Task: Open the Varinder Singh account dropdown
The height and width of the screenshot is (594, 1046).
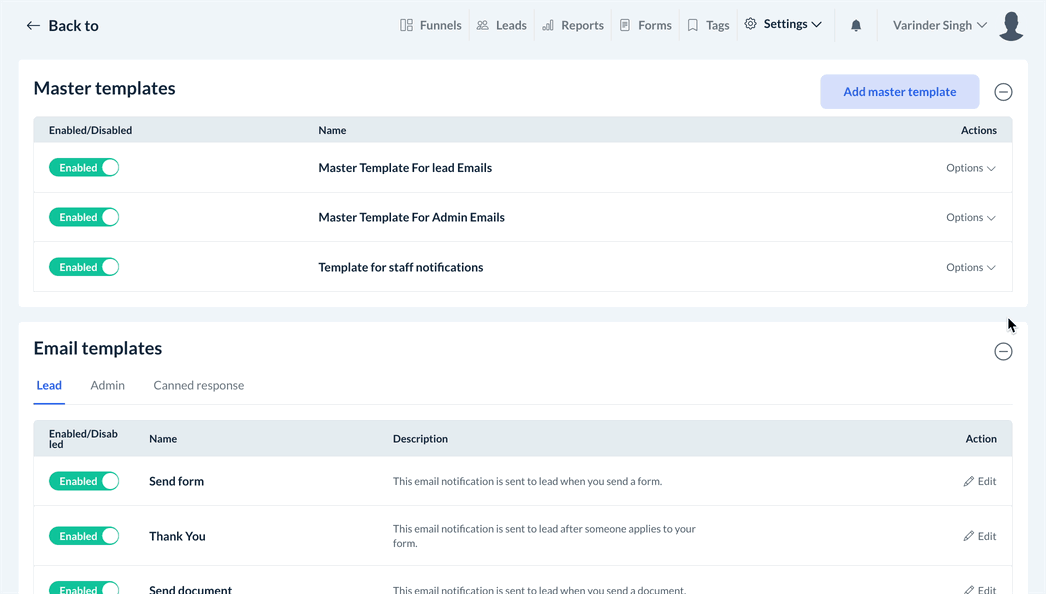Action: (940, 25)
